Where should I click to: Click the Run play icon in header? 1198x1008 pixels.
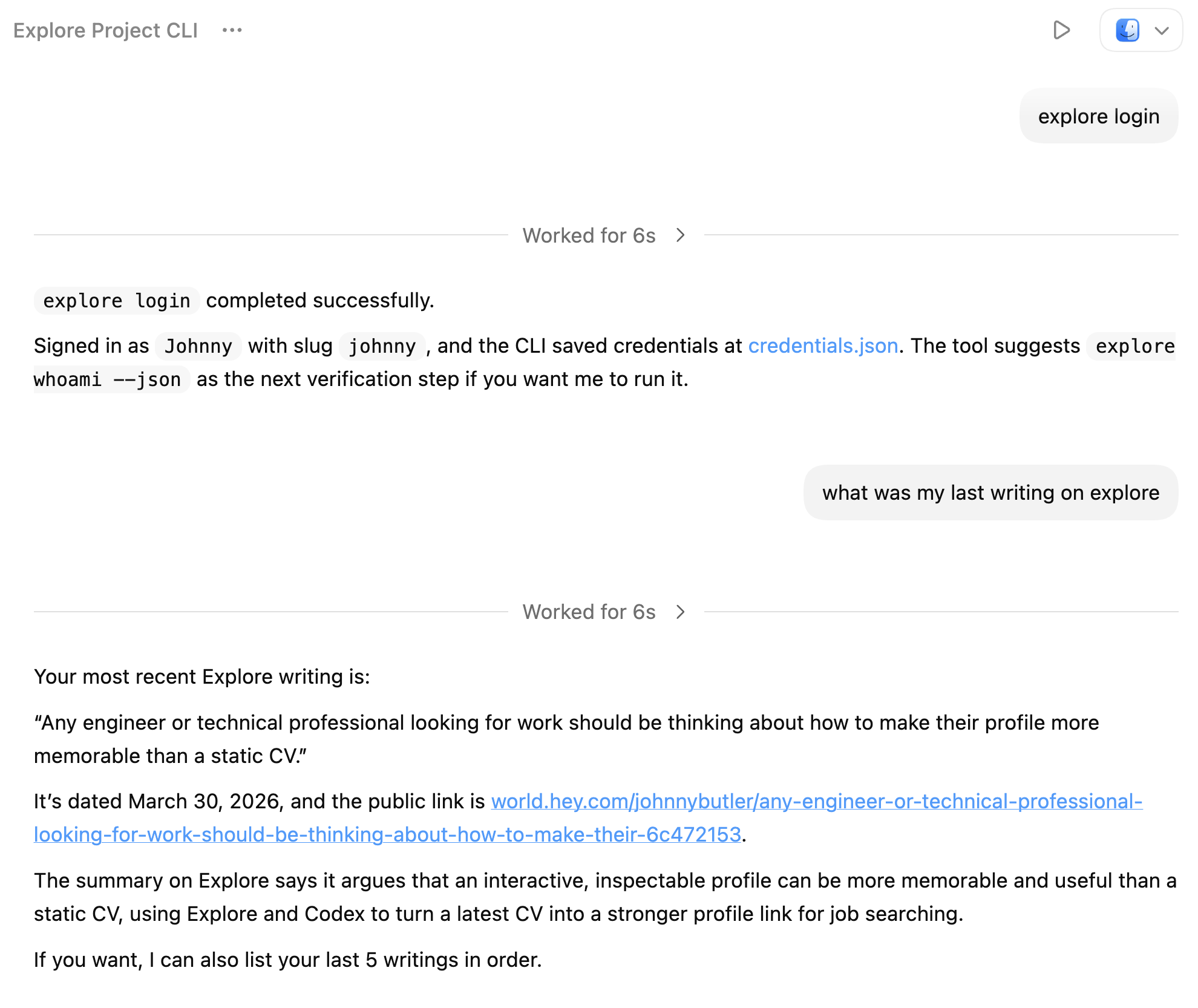click(1061, 30)
